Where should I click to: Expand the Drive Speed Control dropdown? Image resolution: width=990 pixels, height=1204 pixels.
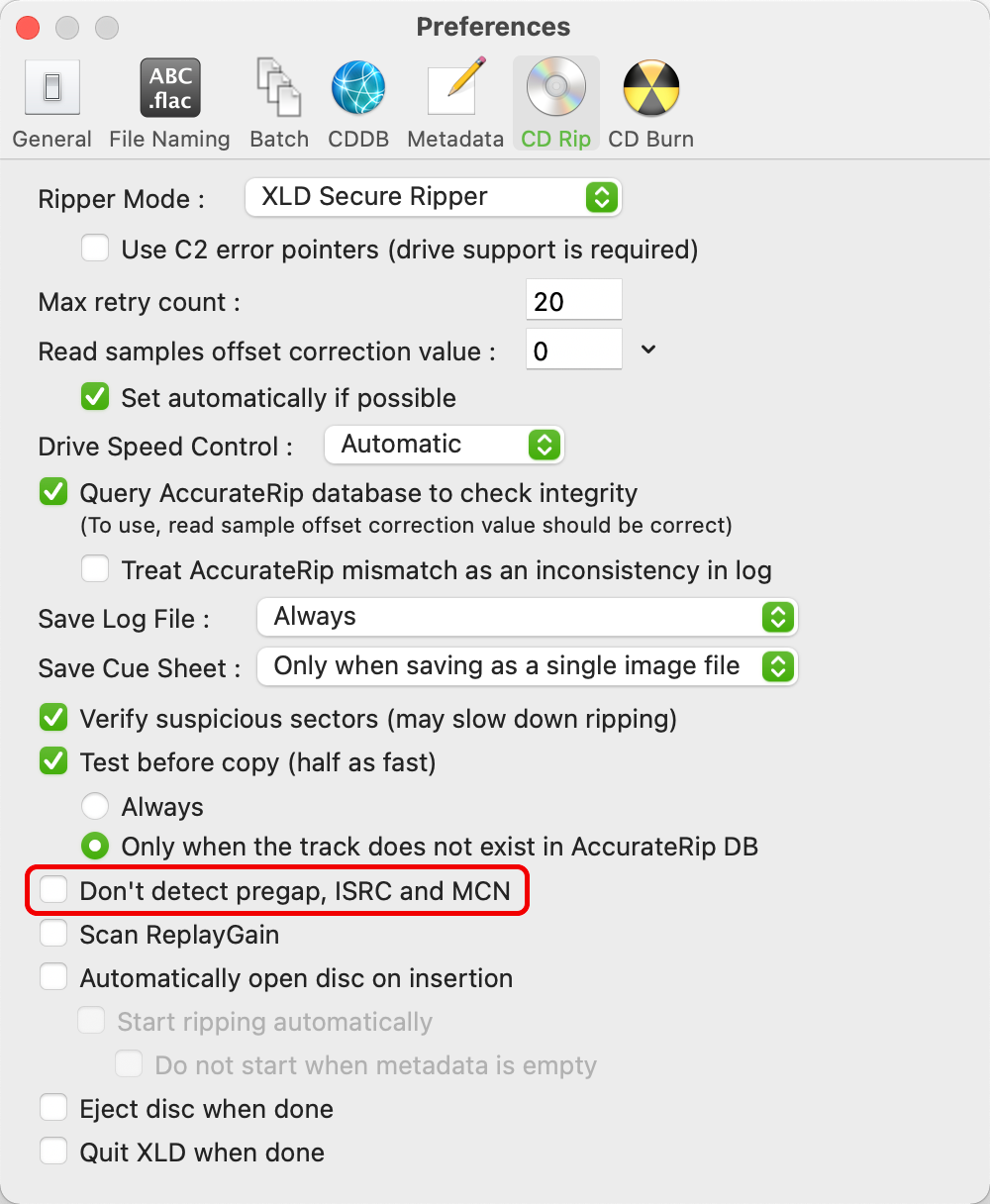pyautogui.click(x=444, y=445)
